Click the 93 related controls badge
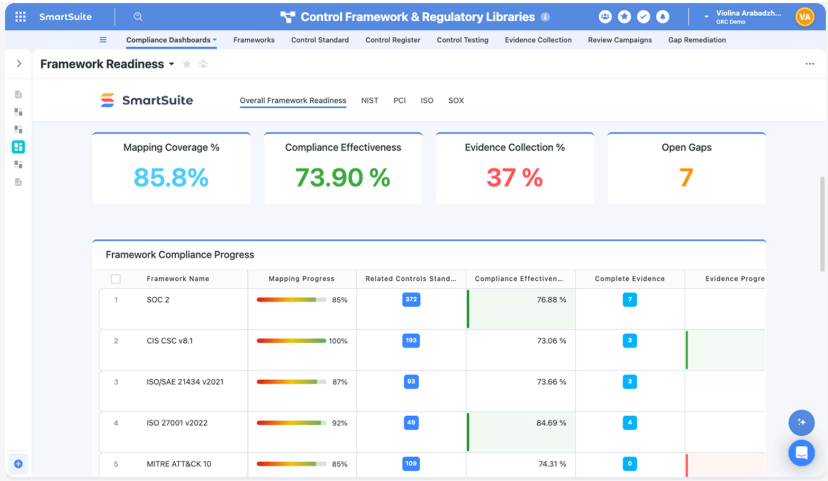Image resolution: width=828 pixels, height=481 pixels. tap(411, 381)
